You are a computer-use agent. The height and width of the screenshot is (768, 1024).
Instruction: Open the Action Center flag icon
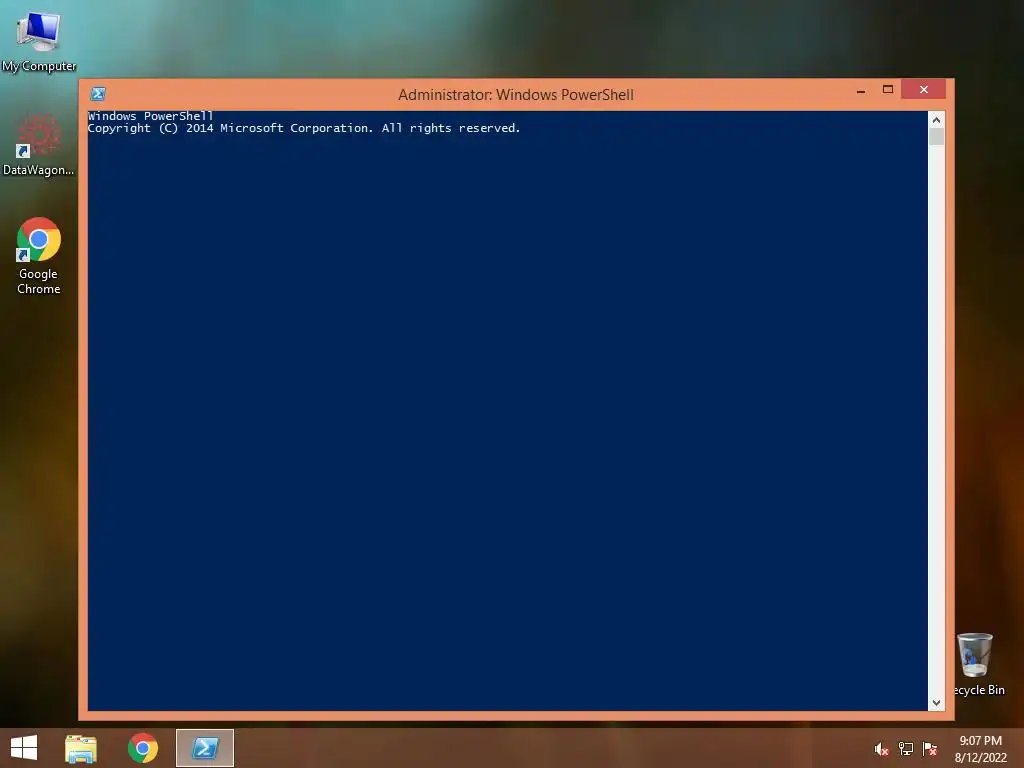(930, 749)
